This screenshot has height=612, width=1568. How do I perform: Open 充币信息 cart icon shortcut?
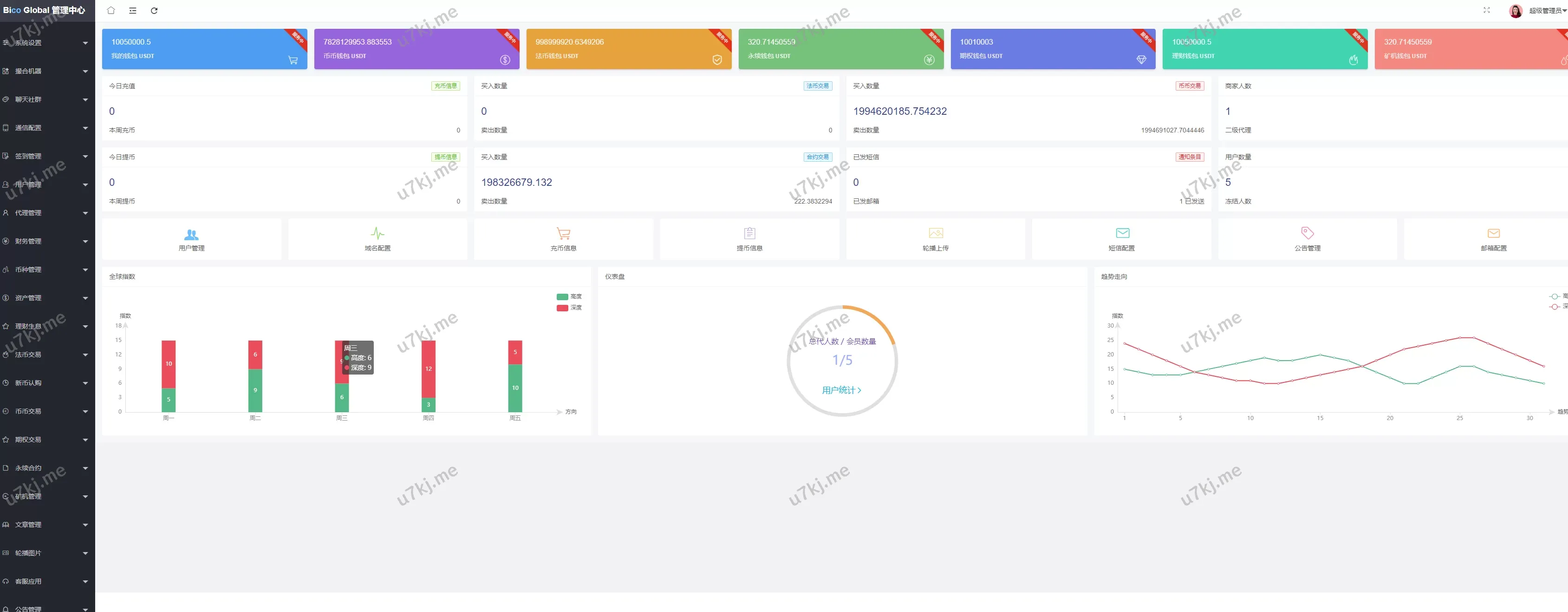(x=563, y=239)
